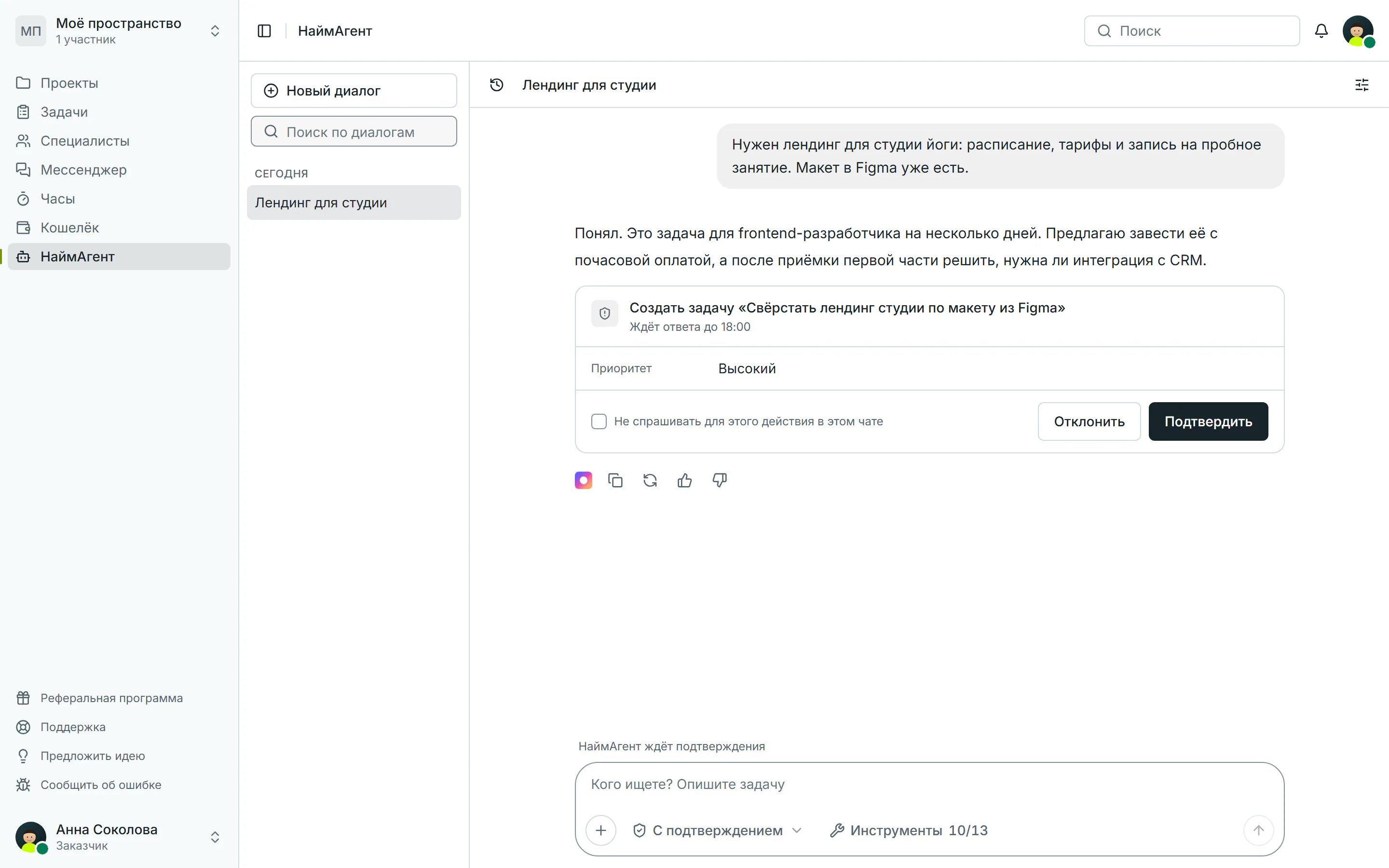The width and height of the screenshot is (1389, 868).
Task: Open chat history clock icon
Action: pyautogui.click(x=496, y=85)
